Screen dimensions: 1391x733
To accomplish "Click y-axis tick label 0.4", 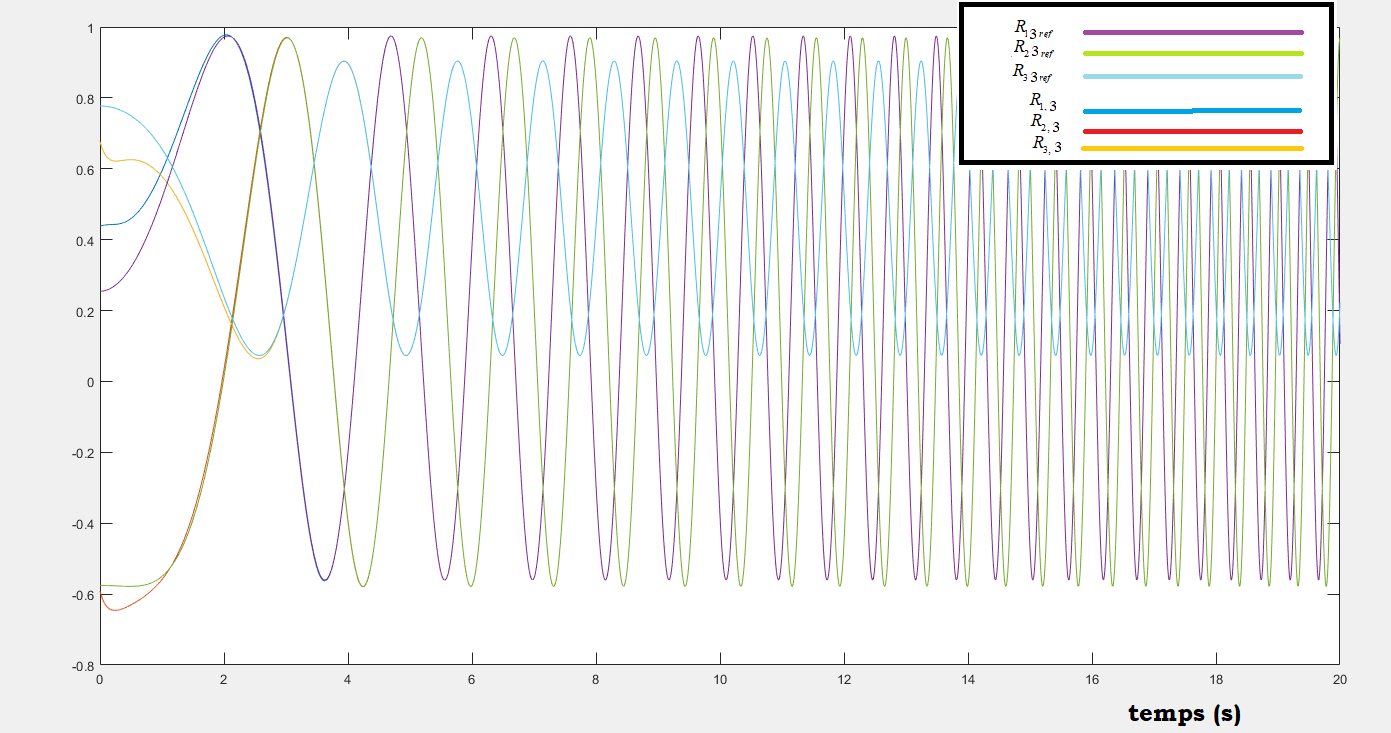I will click(x=85, y=241).
